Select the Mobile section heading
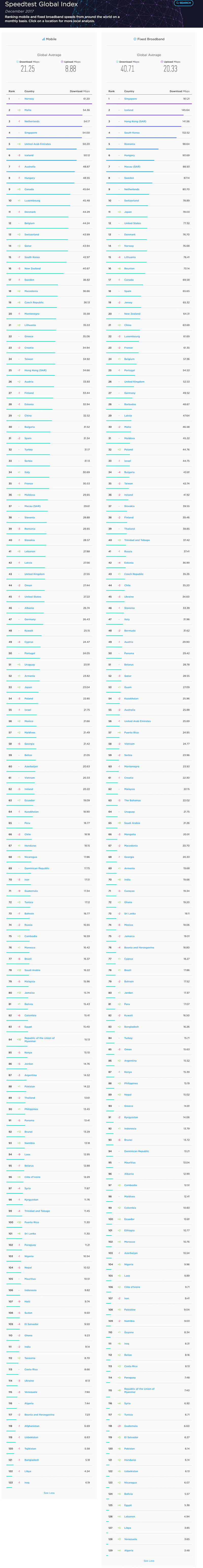This screenshot has width=203, height=1568. (x=51, y=39)
